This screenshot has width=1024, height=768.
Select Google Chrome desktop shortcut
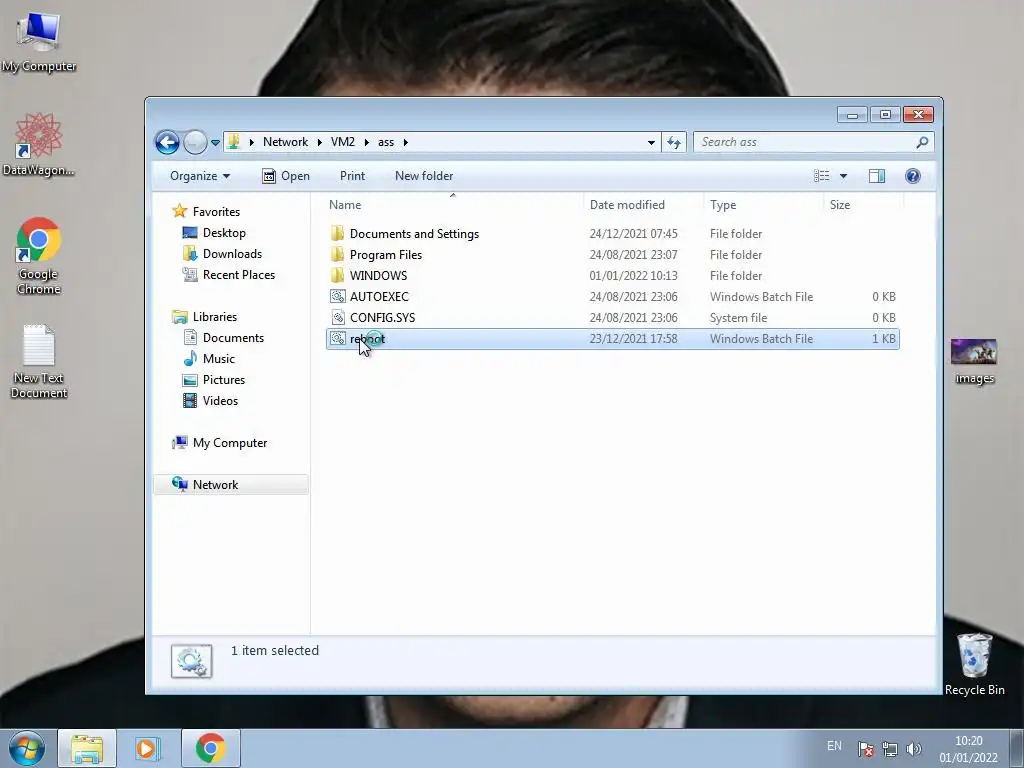(x=39, y=256)
